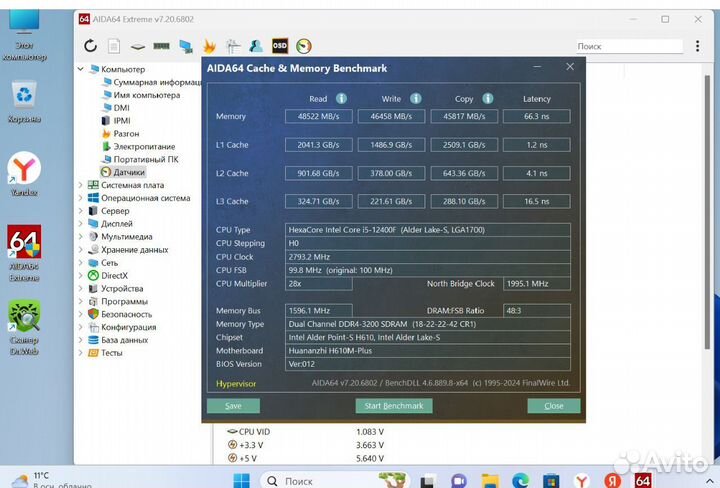Screen dimensions: 720x488
Task: Collapse the Компьютер tree node
Action: click(81, 69)
